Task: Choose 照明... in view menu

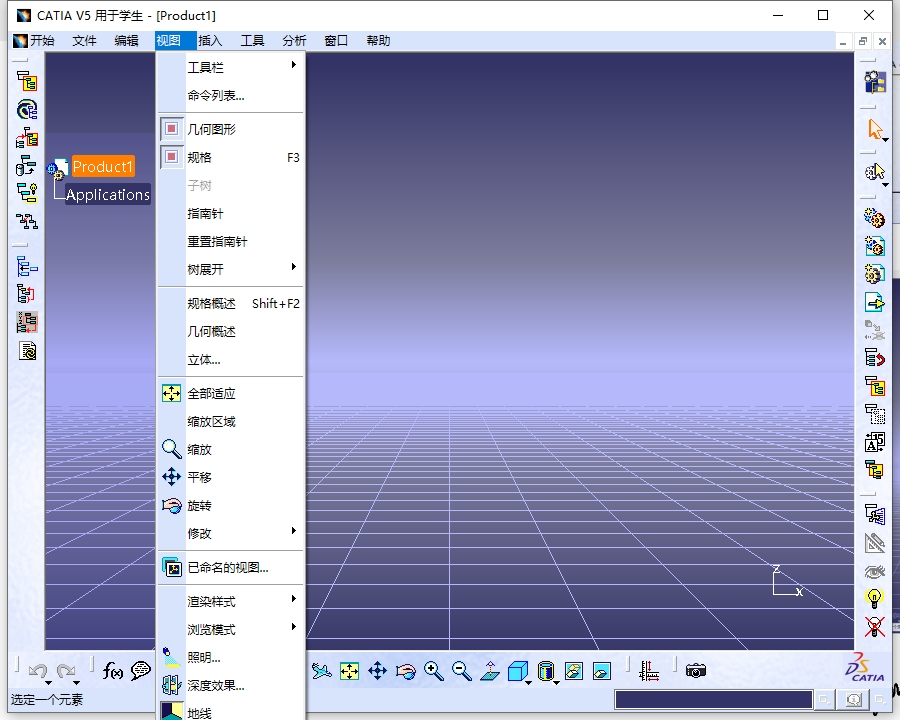Action: [230, 657]
